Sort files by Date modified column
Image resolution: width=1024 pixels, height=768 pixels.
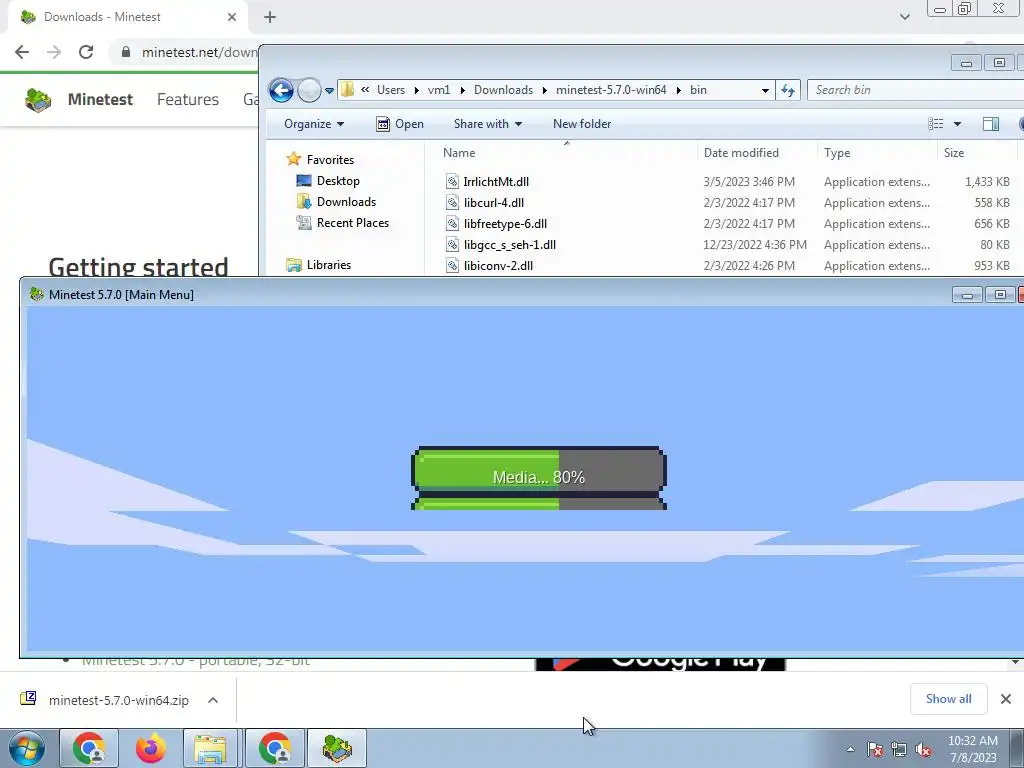pyautogui.click(x=741, y=153)
